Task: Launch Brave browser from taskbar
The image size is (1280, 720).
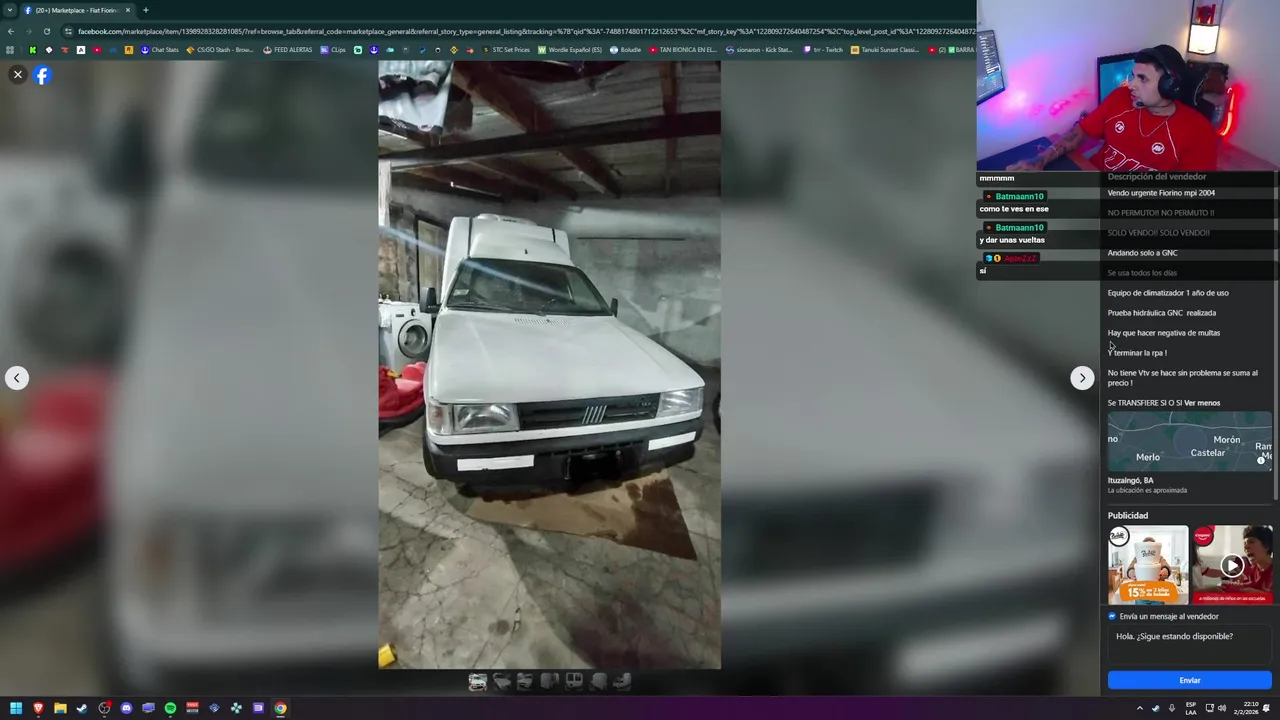Action: pyautogui.click(x=38, y=708)
